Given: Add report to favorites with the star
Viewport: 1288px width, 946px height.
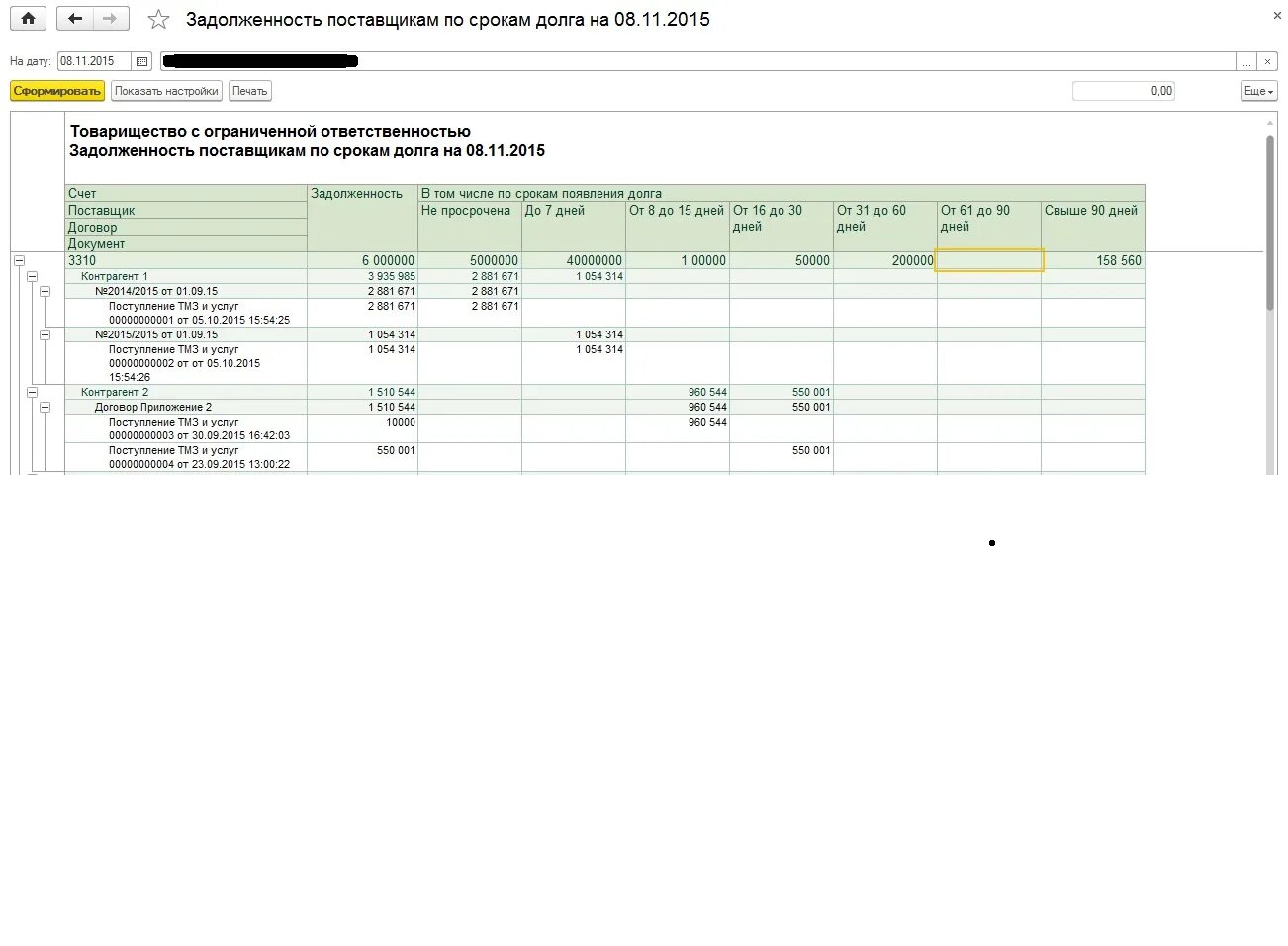Looking at the screenshot, I should point(158,20).
